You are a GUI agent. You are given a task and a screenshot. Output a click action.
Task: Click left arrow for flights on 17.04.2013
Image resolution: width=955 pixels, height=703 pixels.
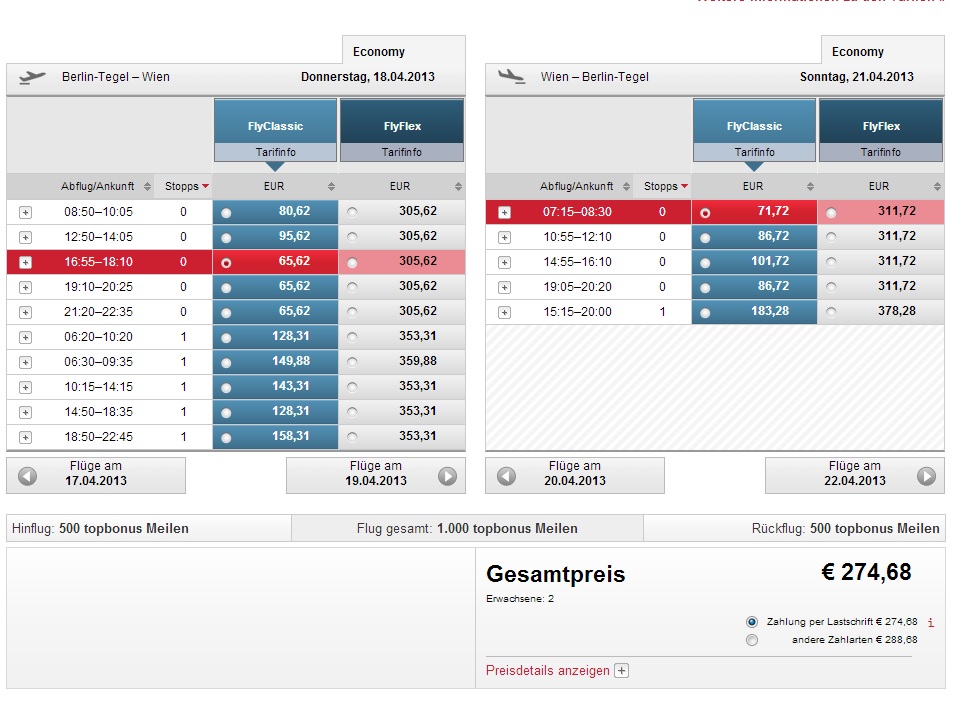[x=28, y=476]
